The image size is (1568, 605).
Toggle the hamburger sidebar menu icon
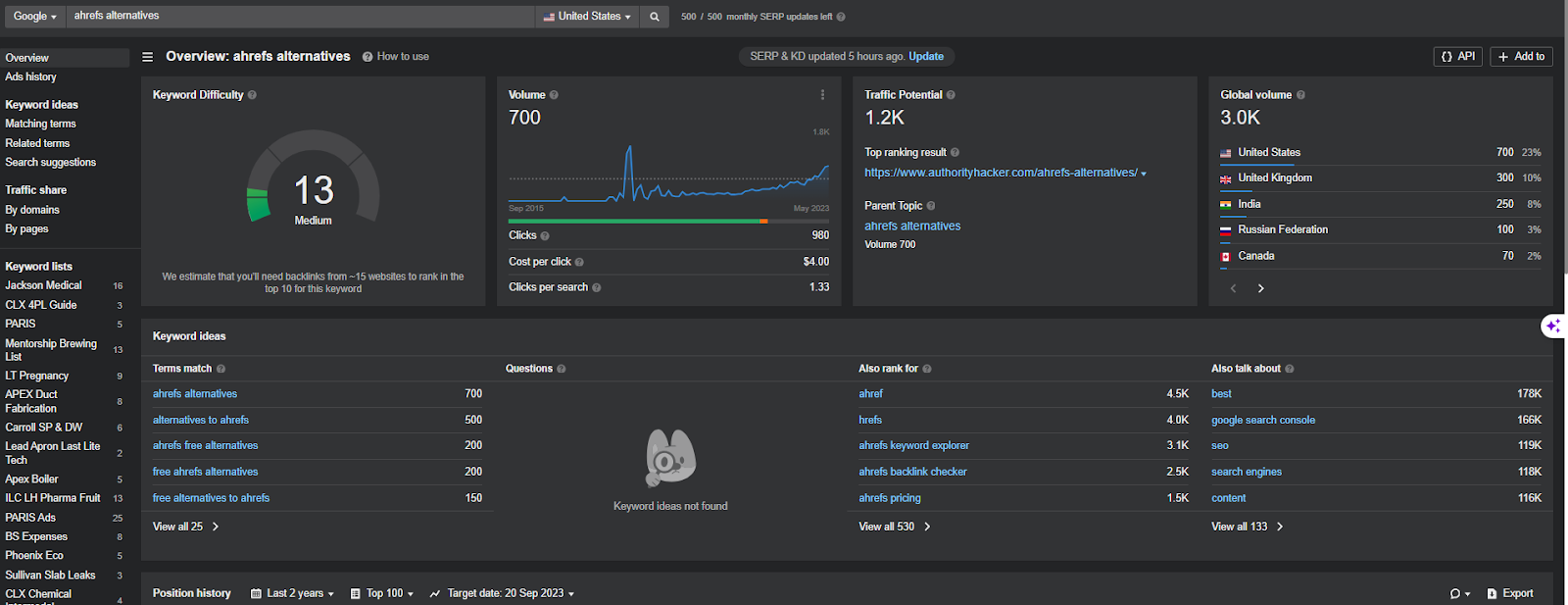click(148, 57)
